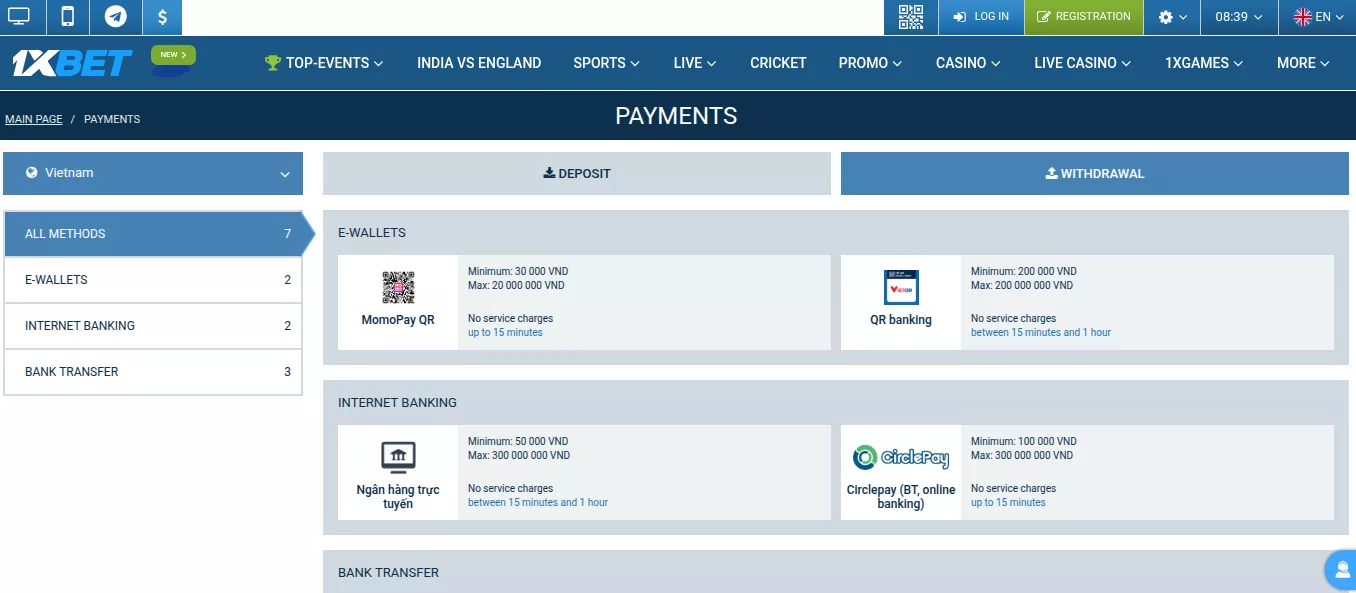The height and width of the screenshot is (593, 1356).
Task: Click the 1XBET logo
Action: [x=72, y=63]
